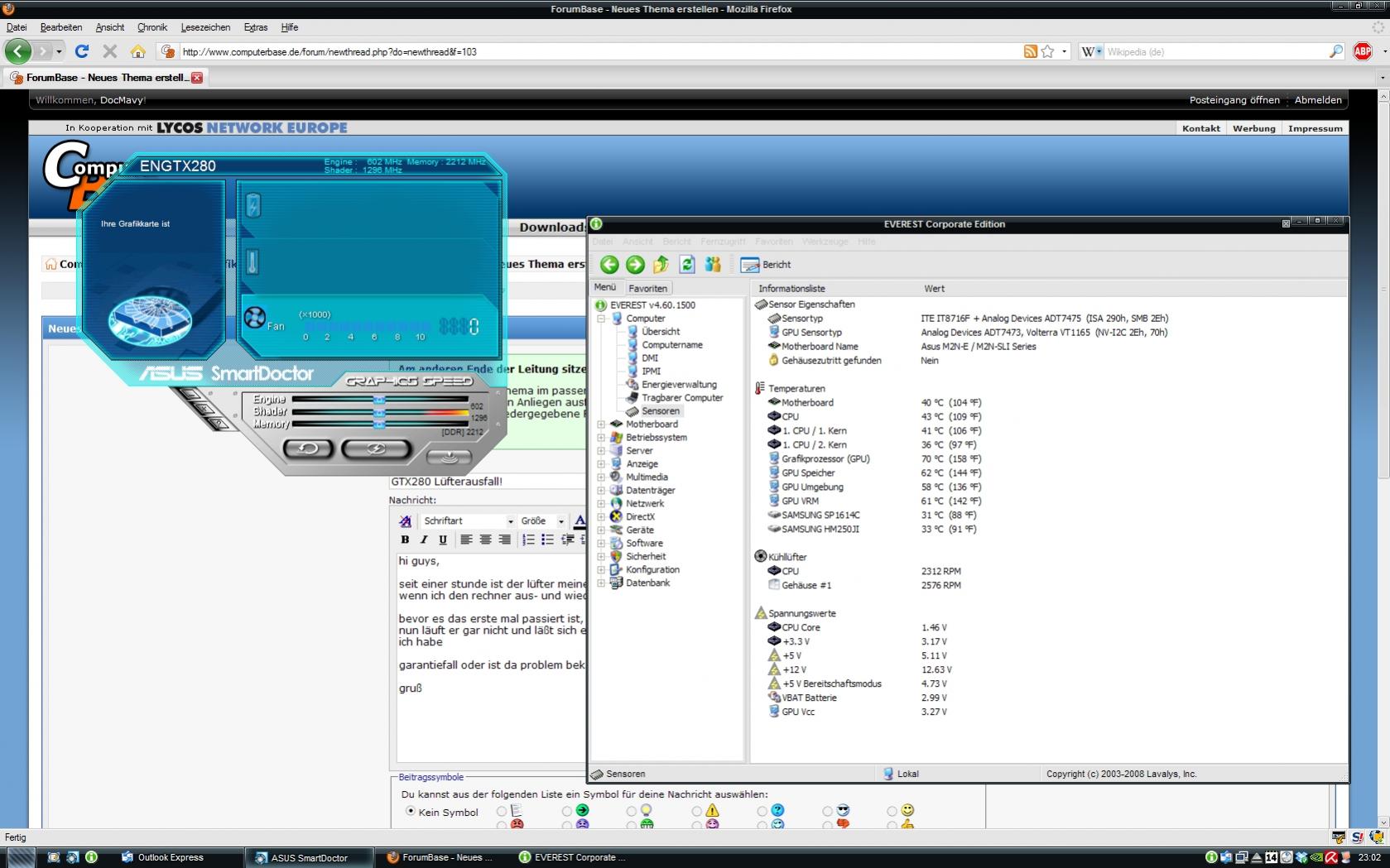Apply italic formatting in the message editor
The height and width of the screenshot is (868, 1390).
click(424, 540)
